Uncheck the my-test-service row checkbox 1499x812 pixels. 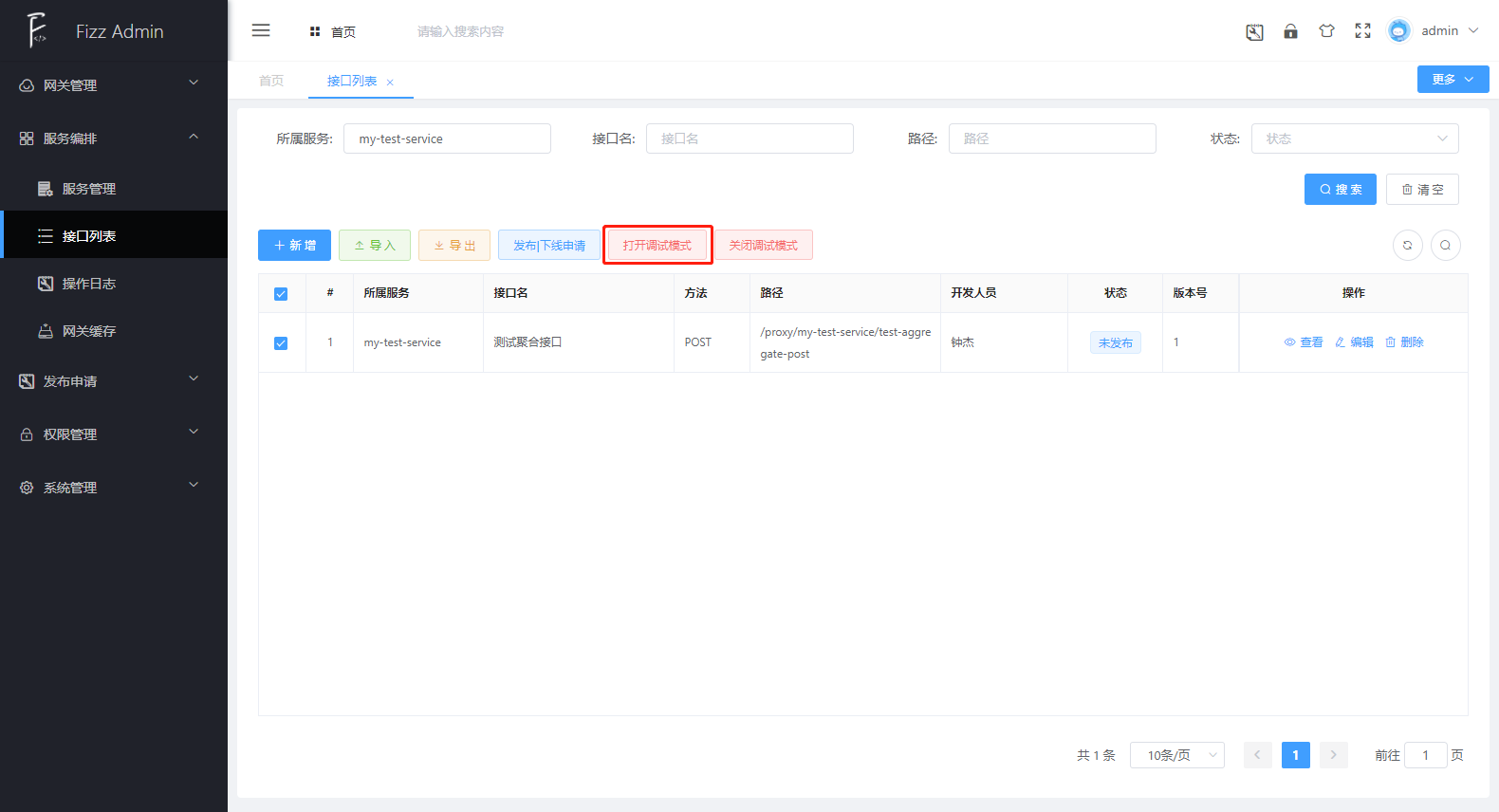281,343
